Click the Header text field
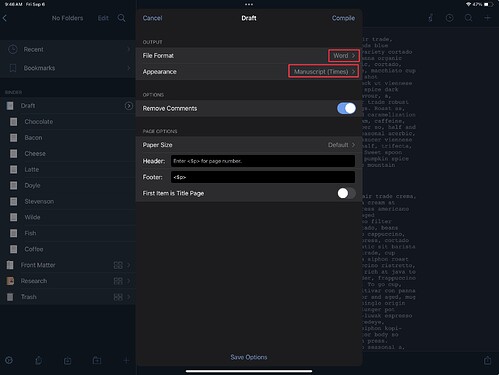 (x=263, y=161)
